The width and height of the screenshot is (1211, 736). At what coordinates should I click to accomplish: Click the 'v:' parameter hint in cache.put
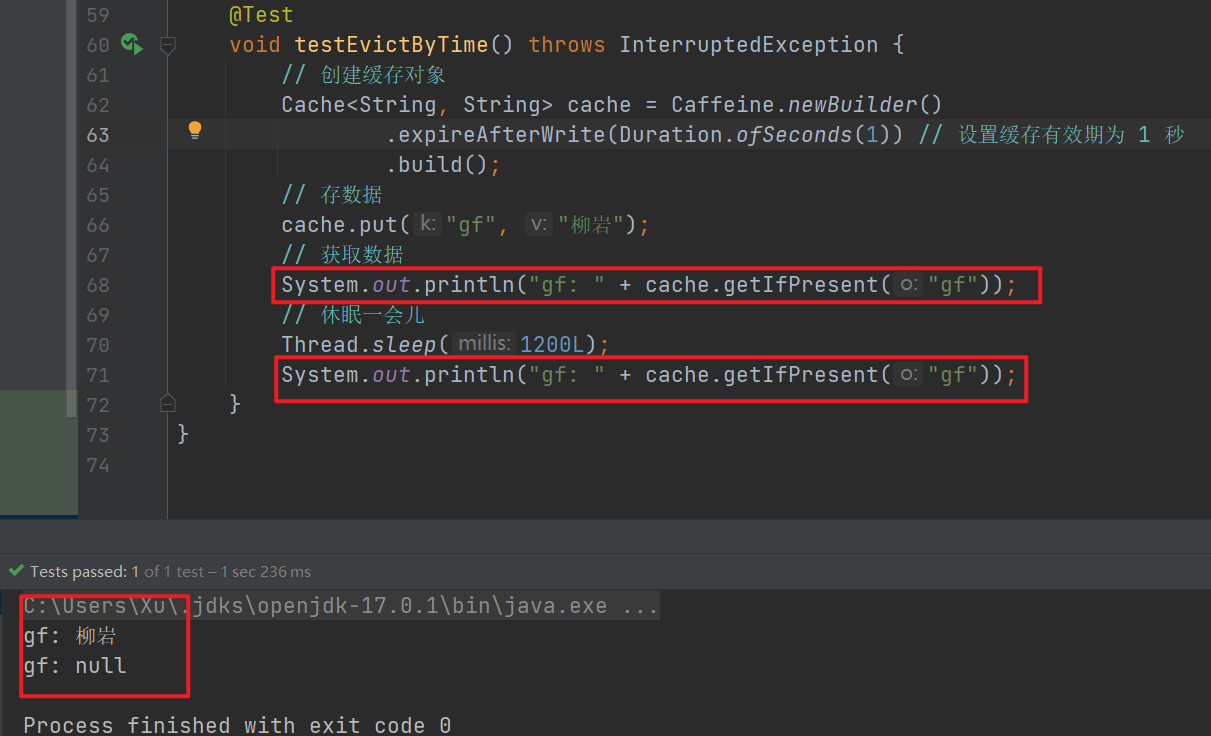pyautogui.click(x=538, y=225)
